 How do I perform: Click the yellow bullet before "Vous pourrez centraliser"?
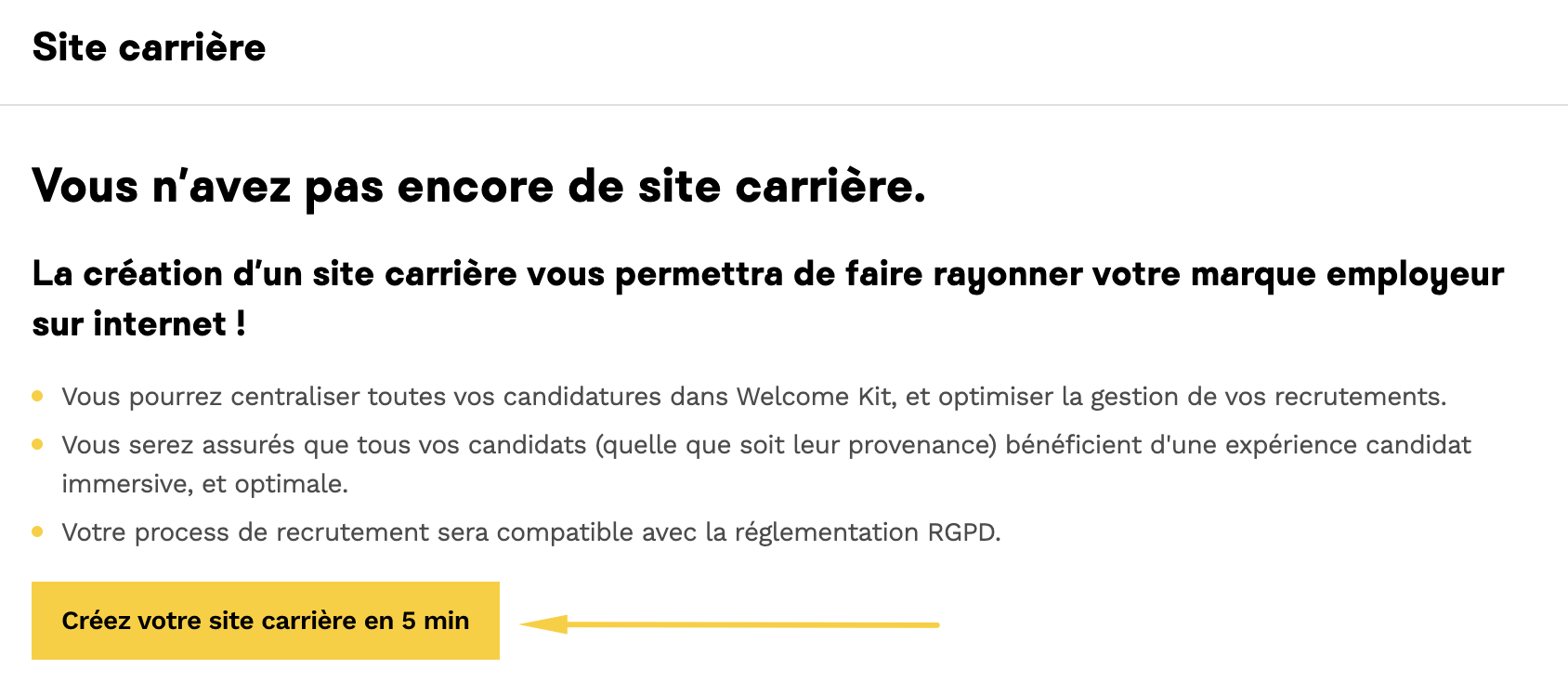tap(37, 396)
